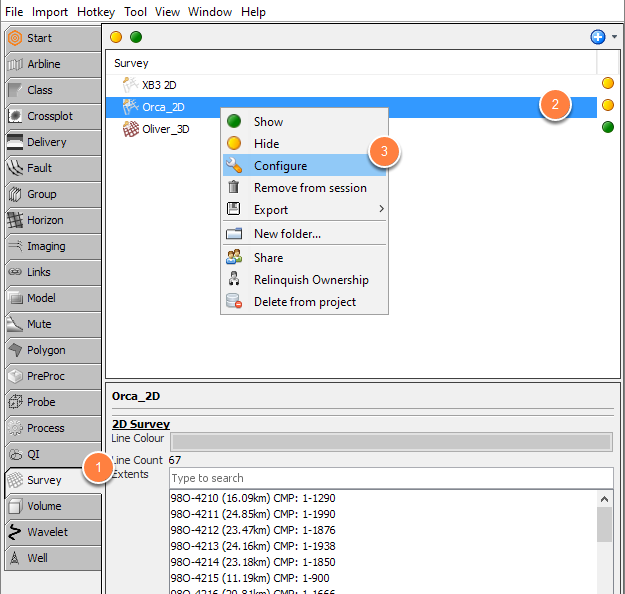This screenshot has width=625, height=594.
Task: Select the Probe tab icon
Action: 15,402
